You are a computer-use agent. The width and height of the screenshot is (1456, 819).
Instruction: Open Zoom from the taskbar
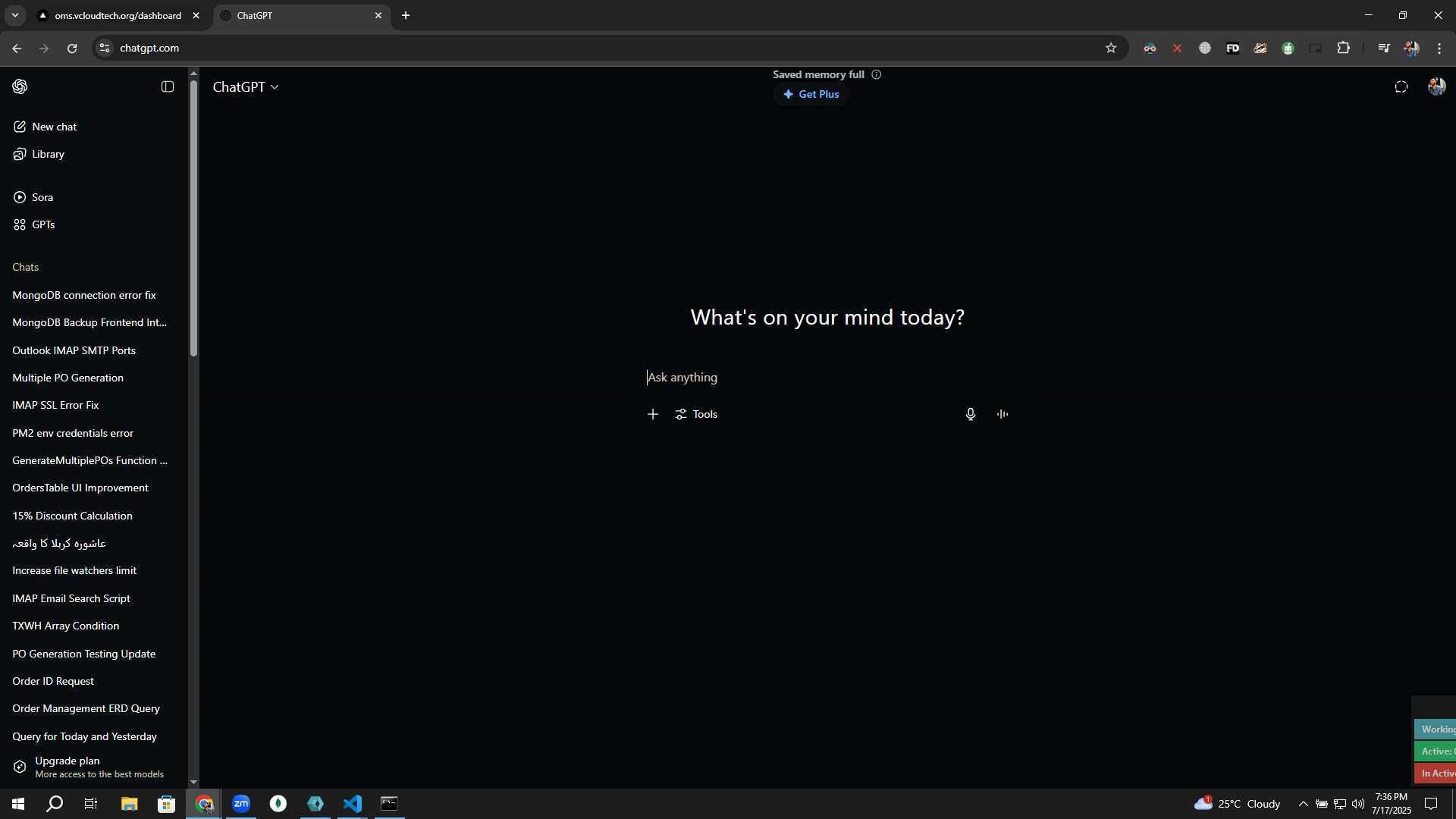pyautogui.click(x=241, y=804)
